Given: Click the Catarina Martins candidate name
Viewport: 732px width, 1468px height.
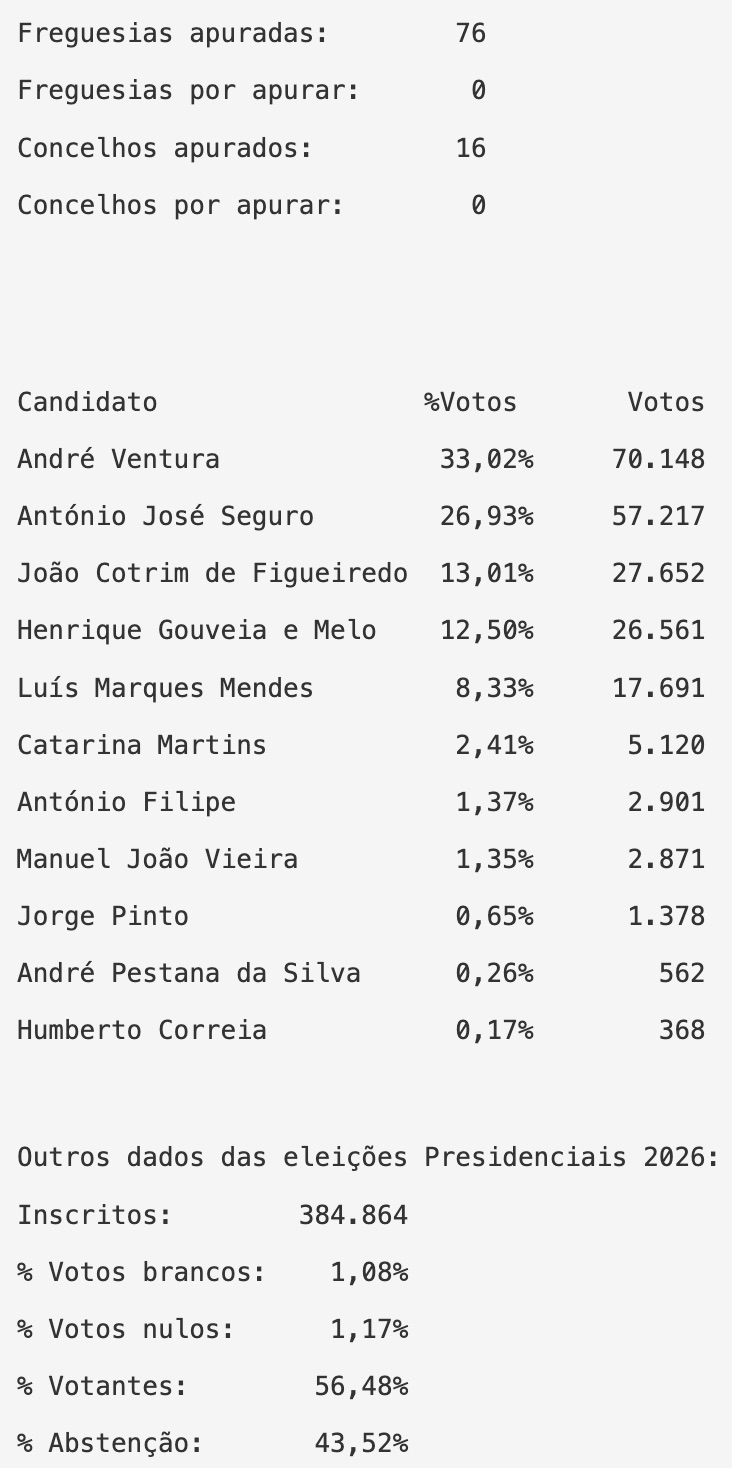Looking at the screenshot, I should 141,745.
